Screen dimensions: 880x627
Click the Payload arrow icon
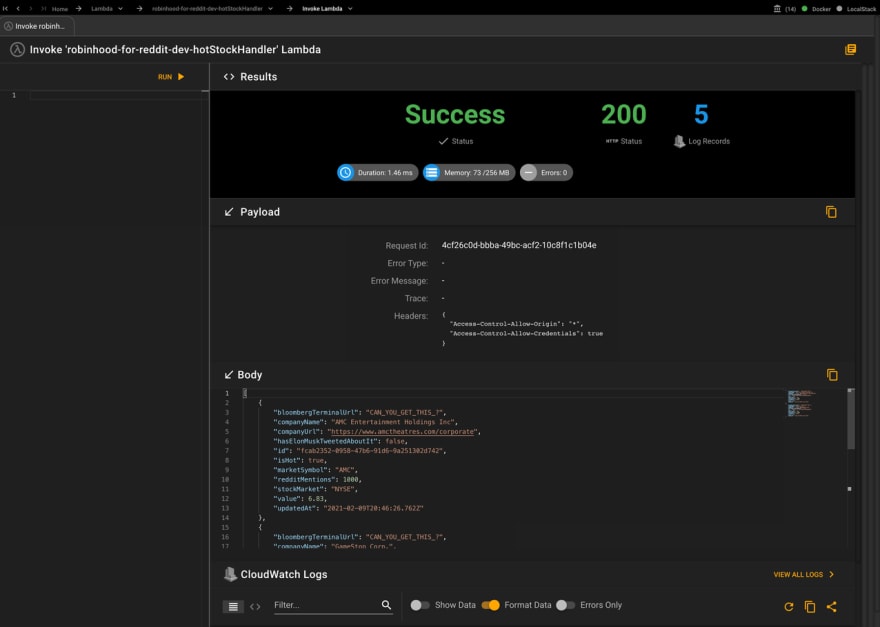click(x=229, y=212)
